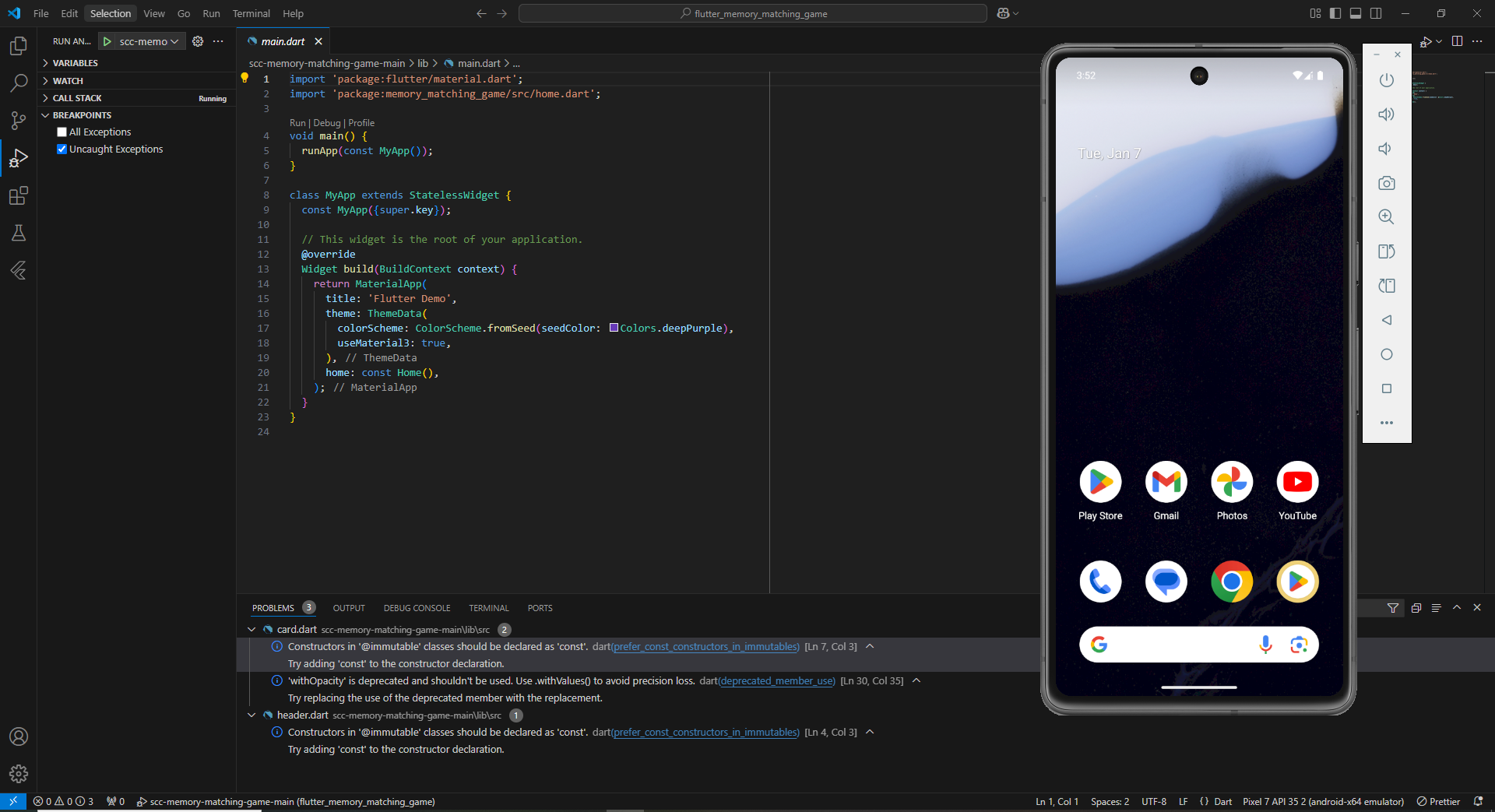Click emulator zoom magnifier icon
This screenshot has height=812, width=1495.
click(1387, 217)
